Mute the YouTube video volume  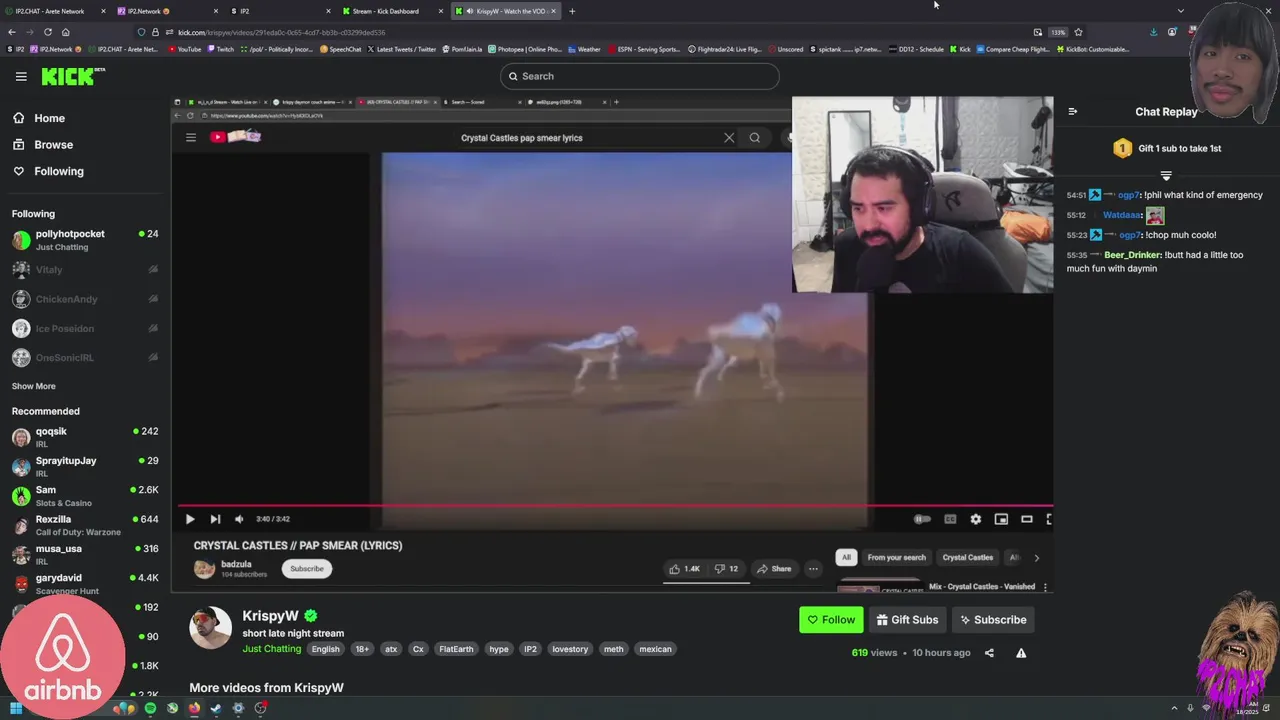click(x=239, y=519)
